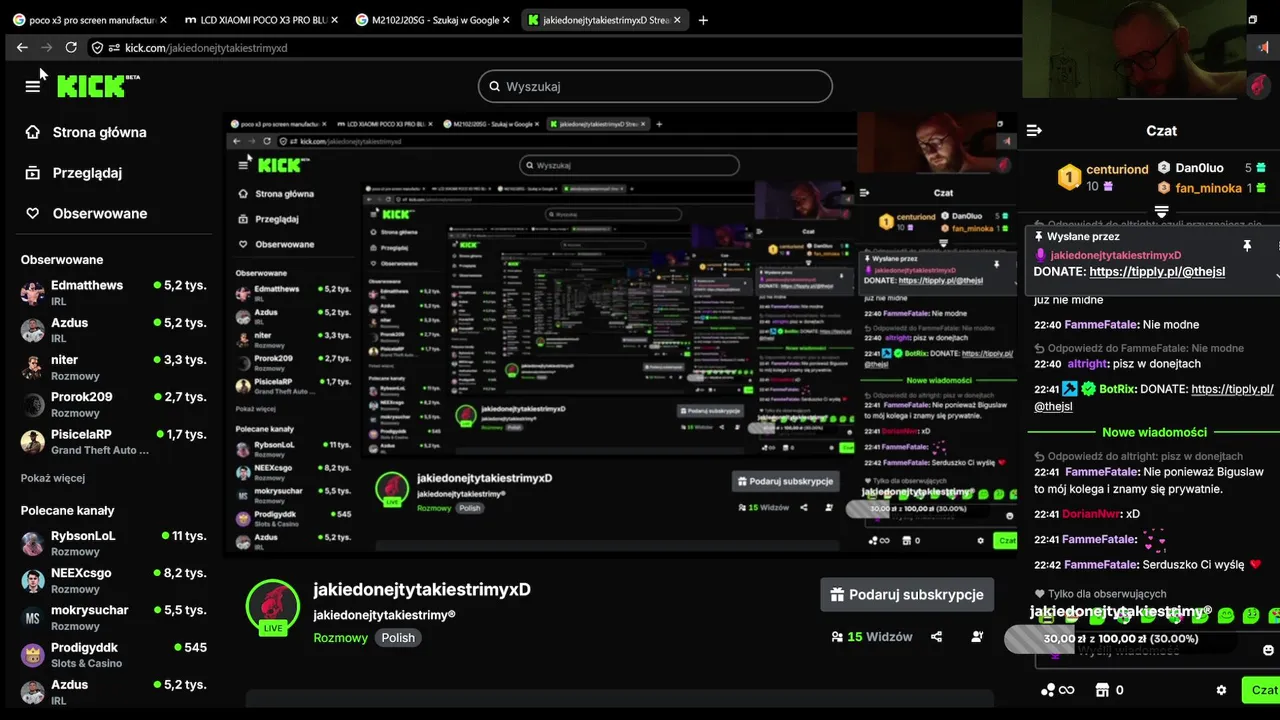1280x720 pixels.
Task: Open the Przeglądaj section
Action: click(x=74, y=173)
